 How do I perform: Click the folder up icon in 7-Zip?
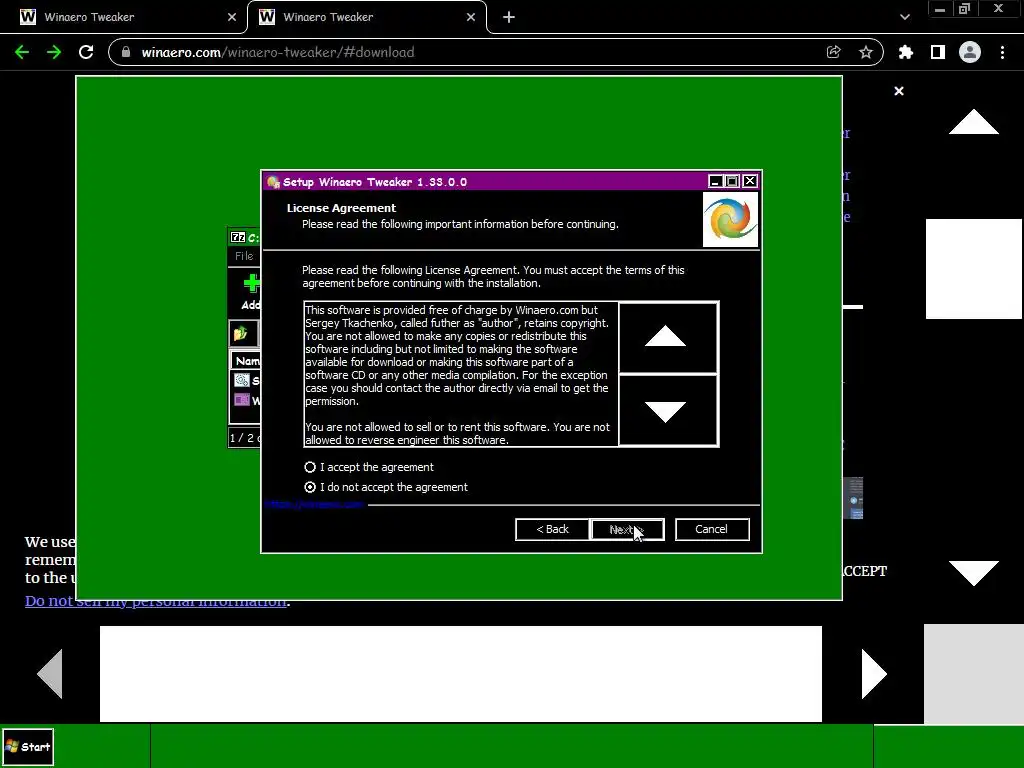pos(240,334)
